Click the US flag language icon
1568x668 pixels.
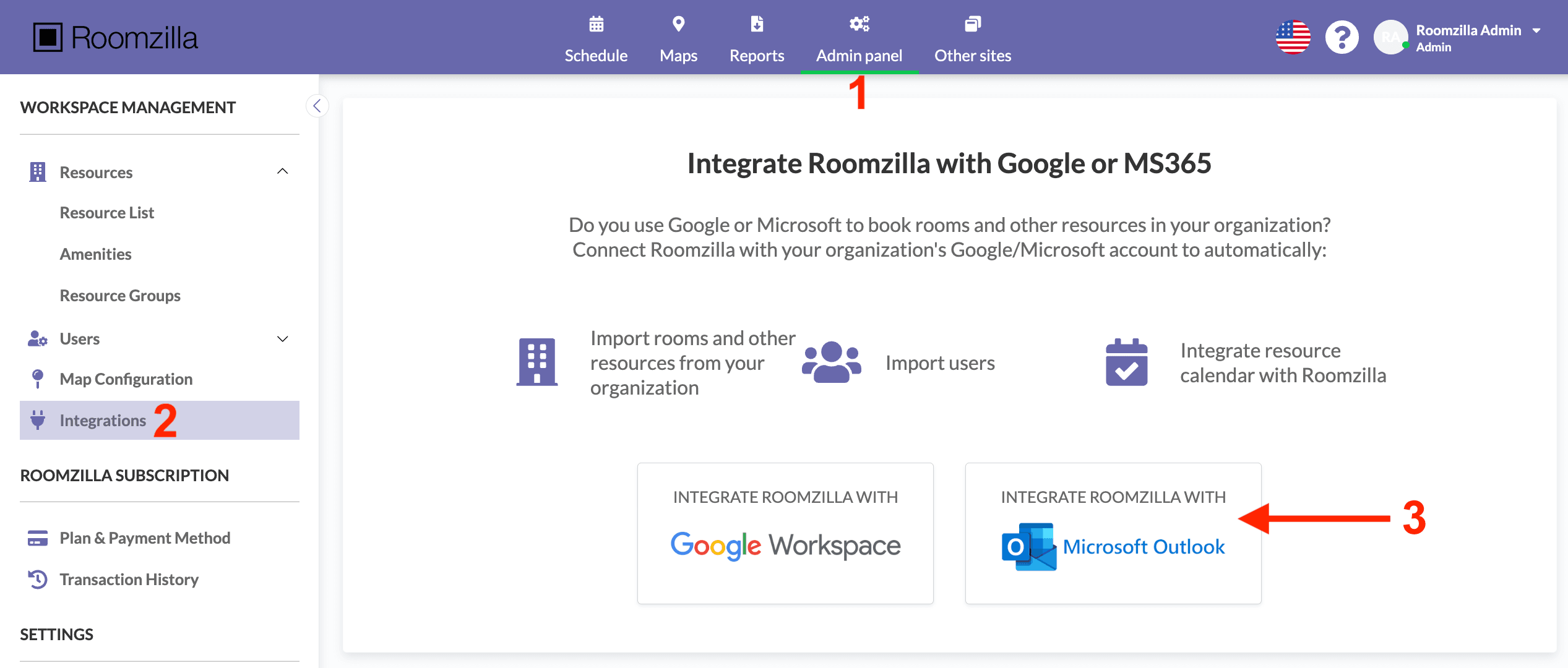[1293, 38]
